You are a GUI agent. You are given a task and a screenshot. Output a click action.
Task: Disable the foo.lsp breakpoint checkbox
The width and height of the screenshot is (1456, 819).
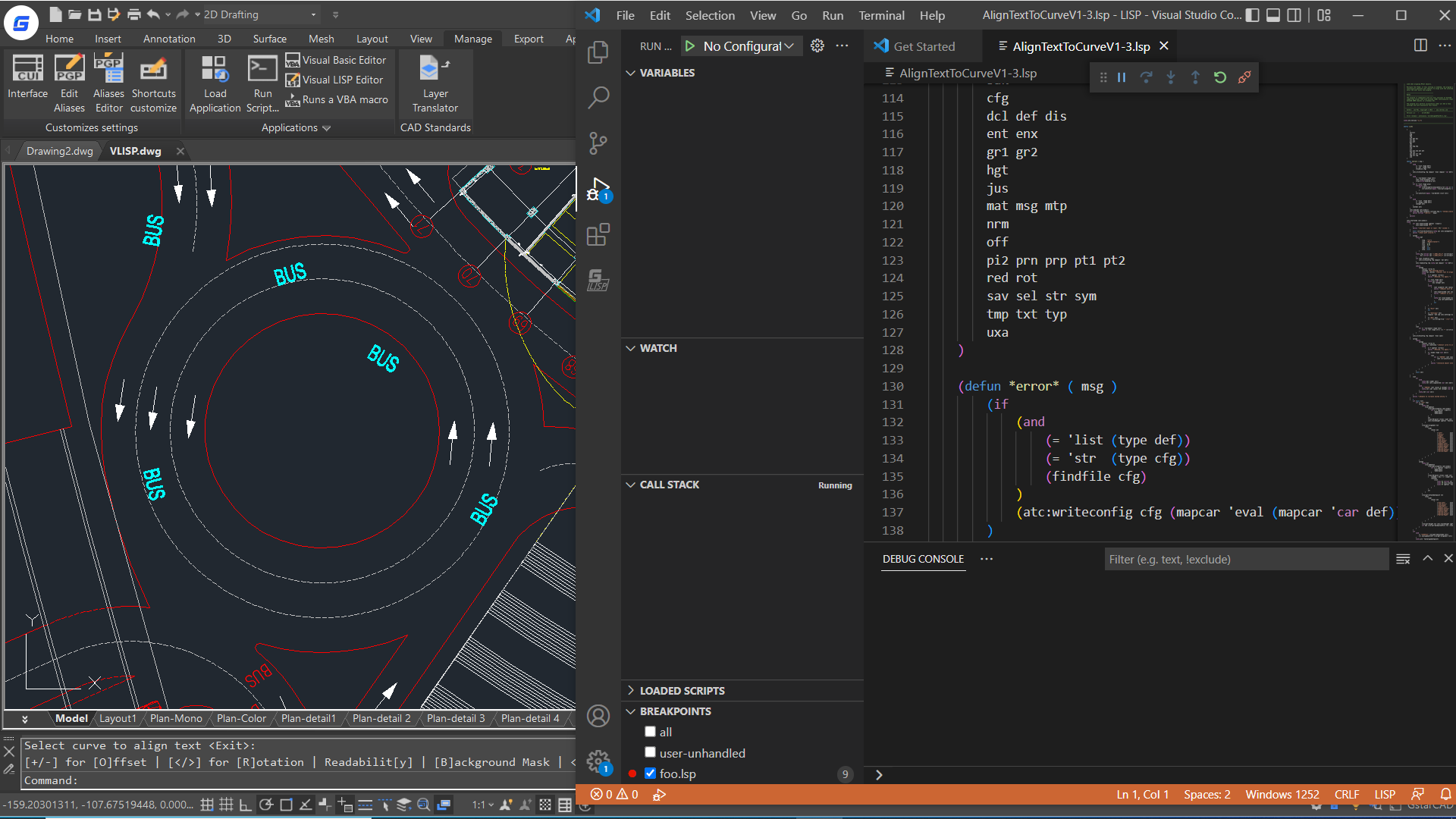(650, 773)
